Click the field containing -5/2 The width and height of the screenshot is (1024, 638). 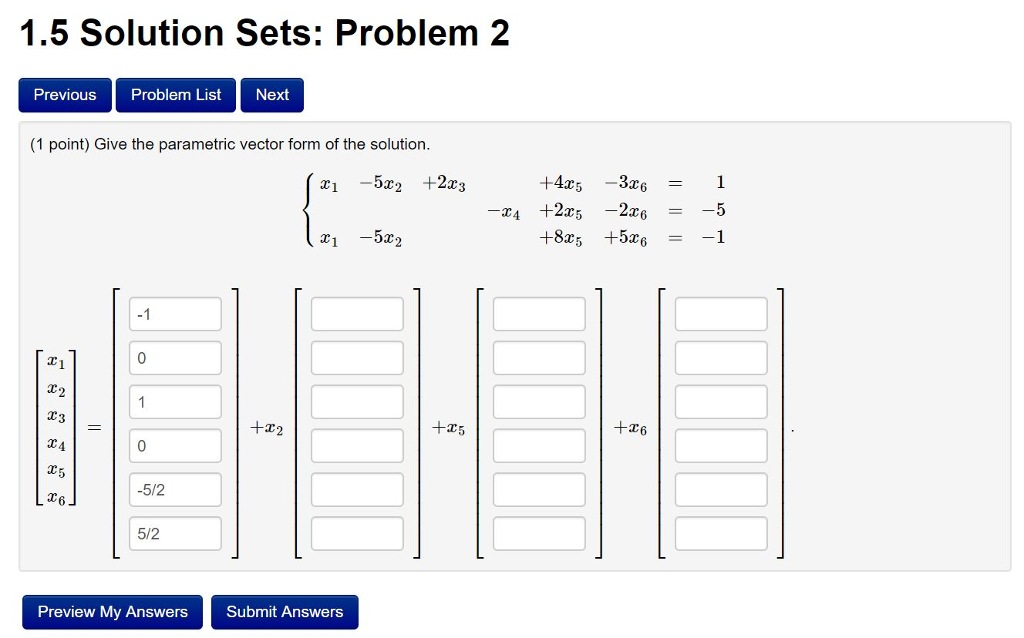(175, 489)
